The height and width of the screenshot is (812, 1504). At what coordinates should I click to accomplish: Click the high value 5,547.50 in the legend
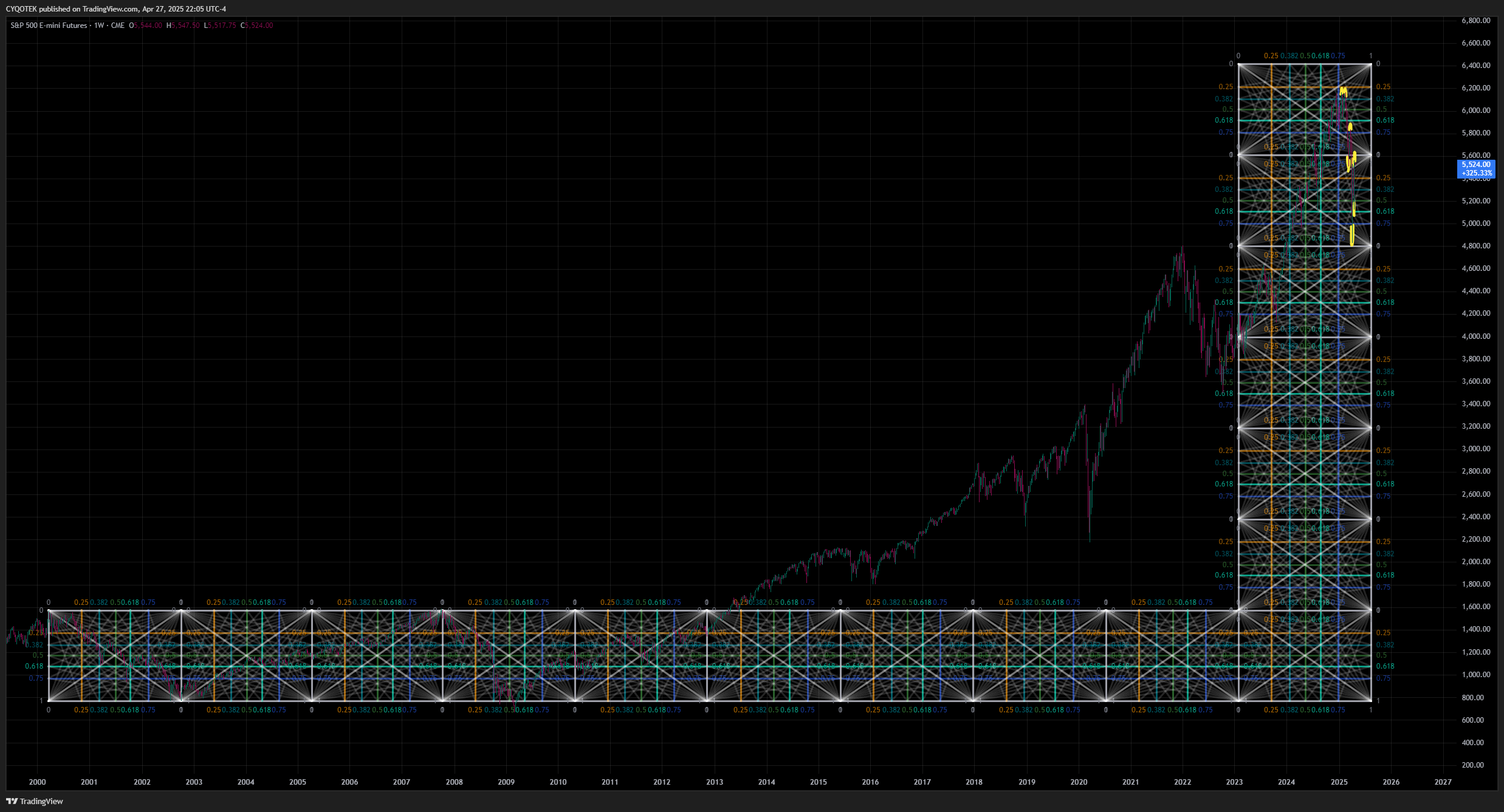coord(185,26)
